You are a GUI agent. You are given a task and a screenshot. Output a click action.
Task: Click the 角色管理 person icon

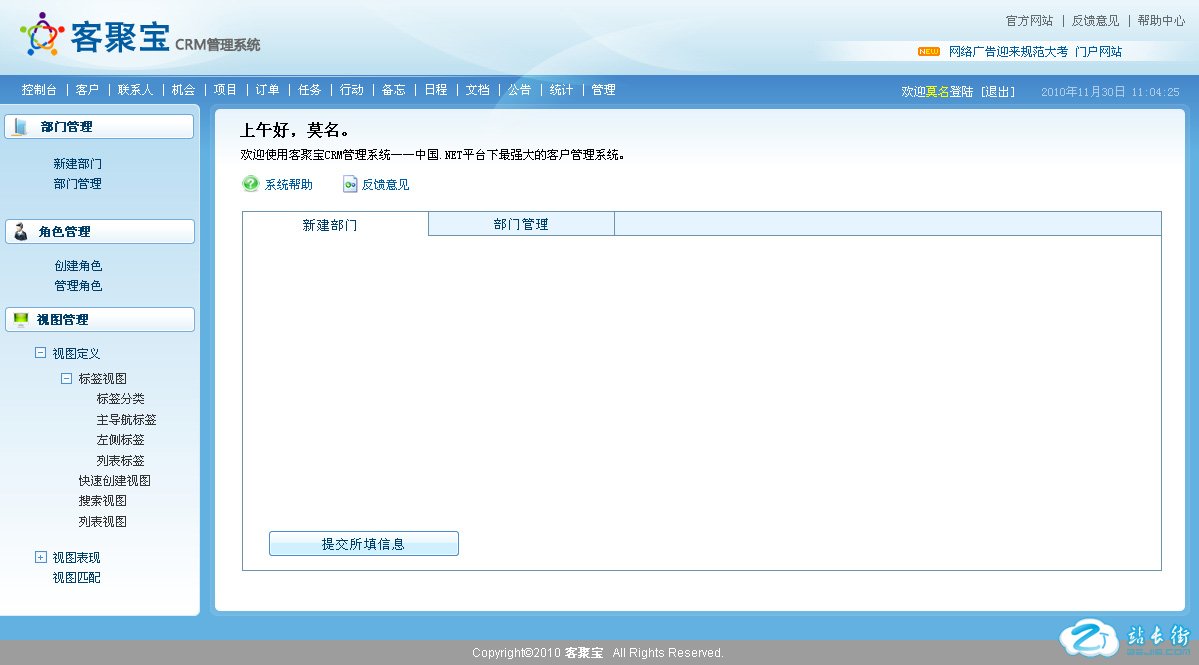(x=21, y=231)
